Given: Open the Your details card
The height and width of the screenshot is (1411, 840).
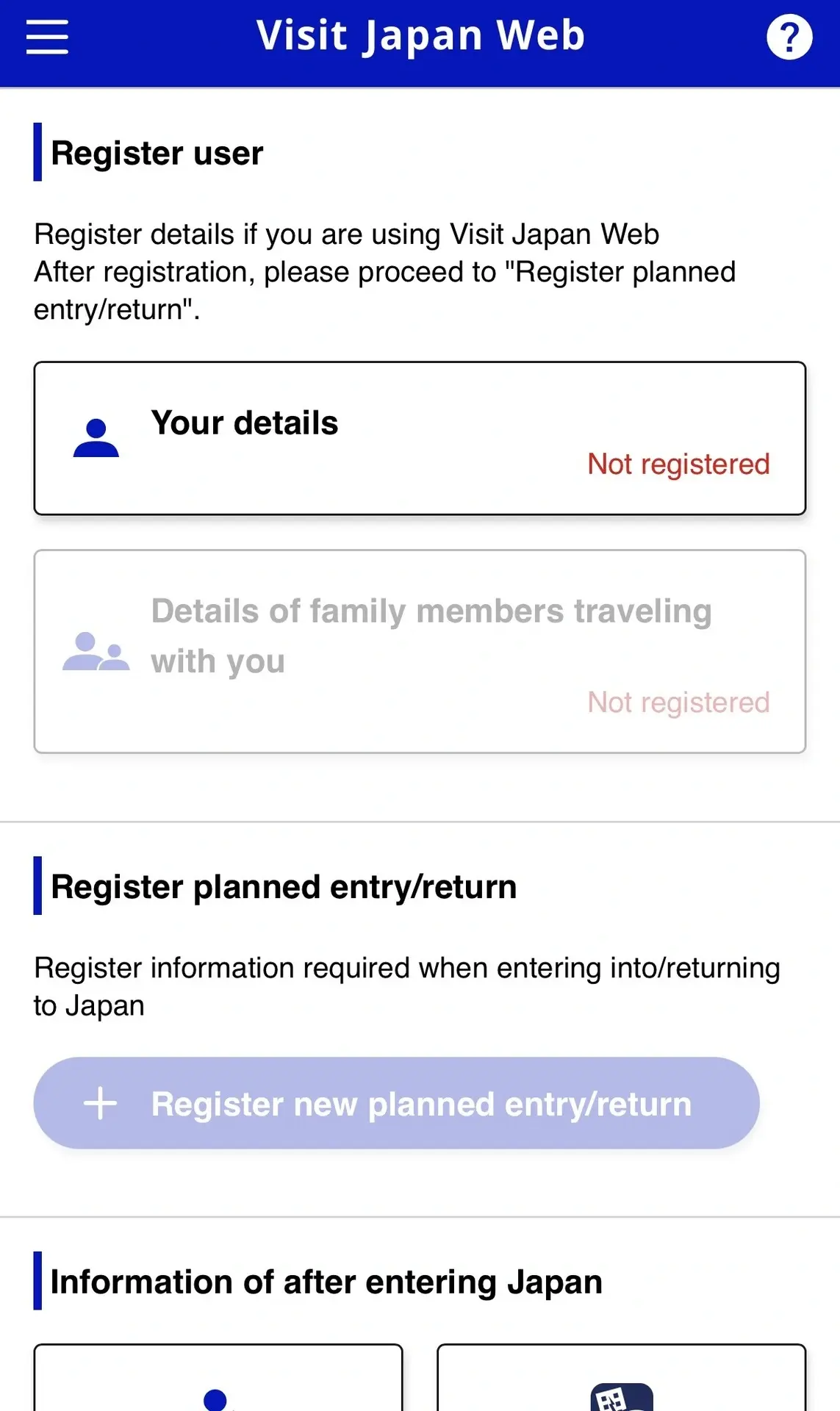Looking at the screenshot, I should click(420, 438).
